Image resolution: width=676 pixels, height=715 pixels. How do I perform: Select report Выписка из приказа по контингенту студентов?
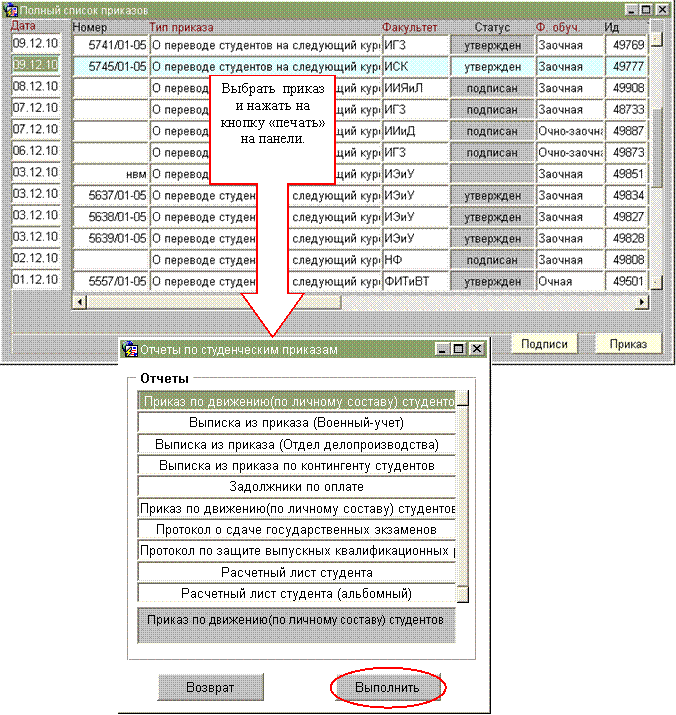click(296, 466)
